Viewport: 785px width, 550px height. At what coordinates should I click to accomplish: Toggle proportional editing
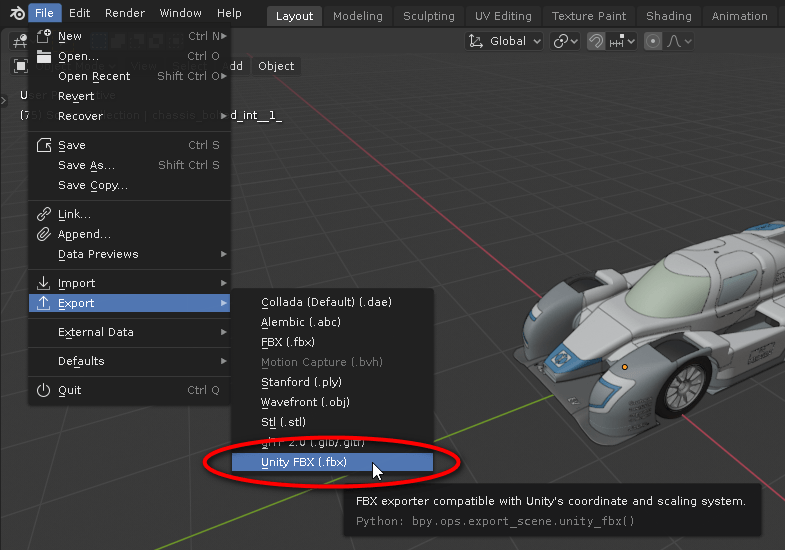[x=652, y=41]
